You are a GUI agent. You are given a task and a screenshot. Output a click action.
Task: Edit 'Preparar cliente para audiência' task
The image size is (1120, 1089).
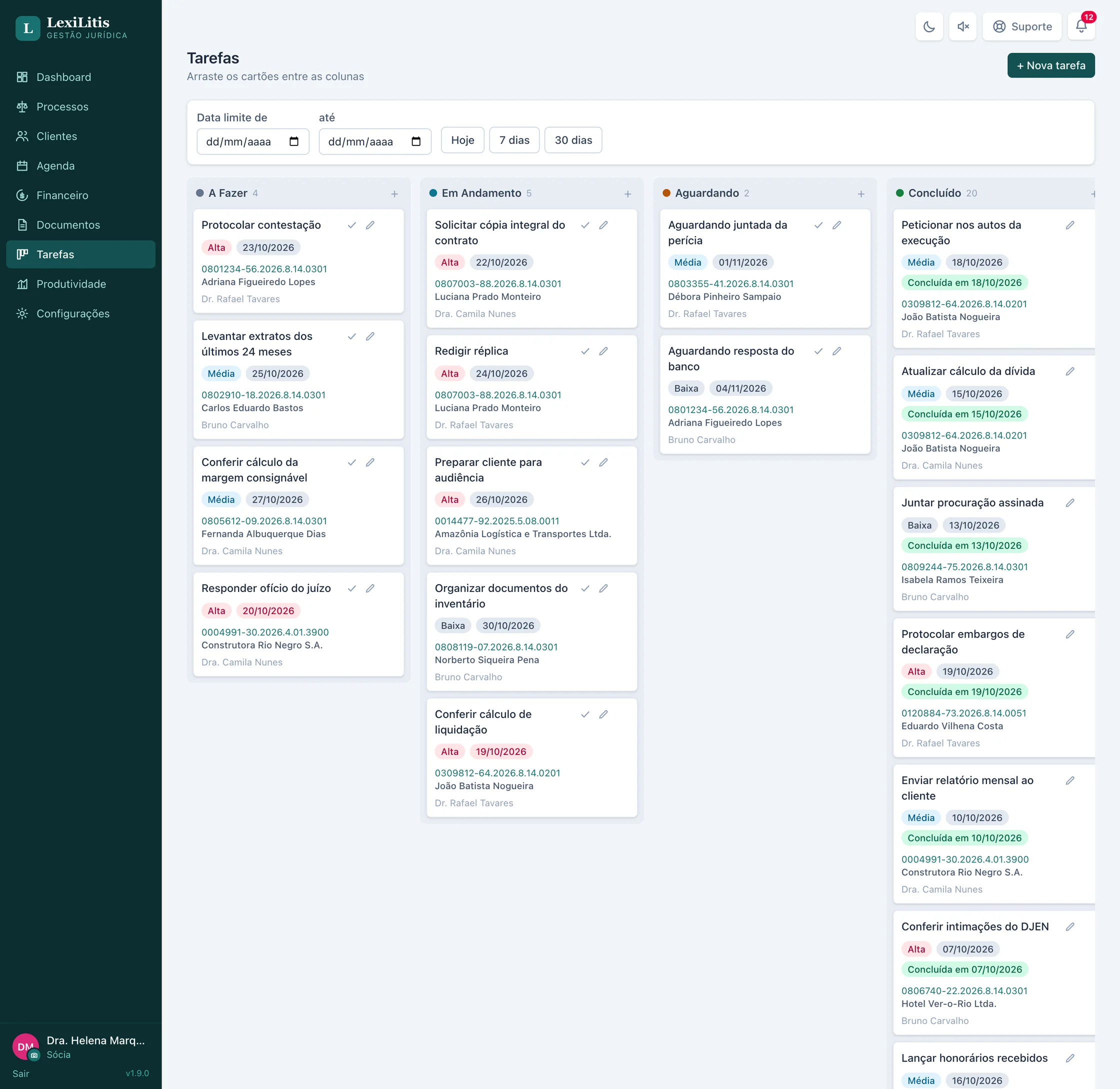[603, 462]
